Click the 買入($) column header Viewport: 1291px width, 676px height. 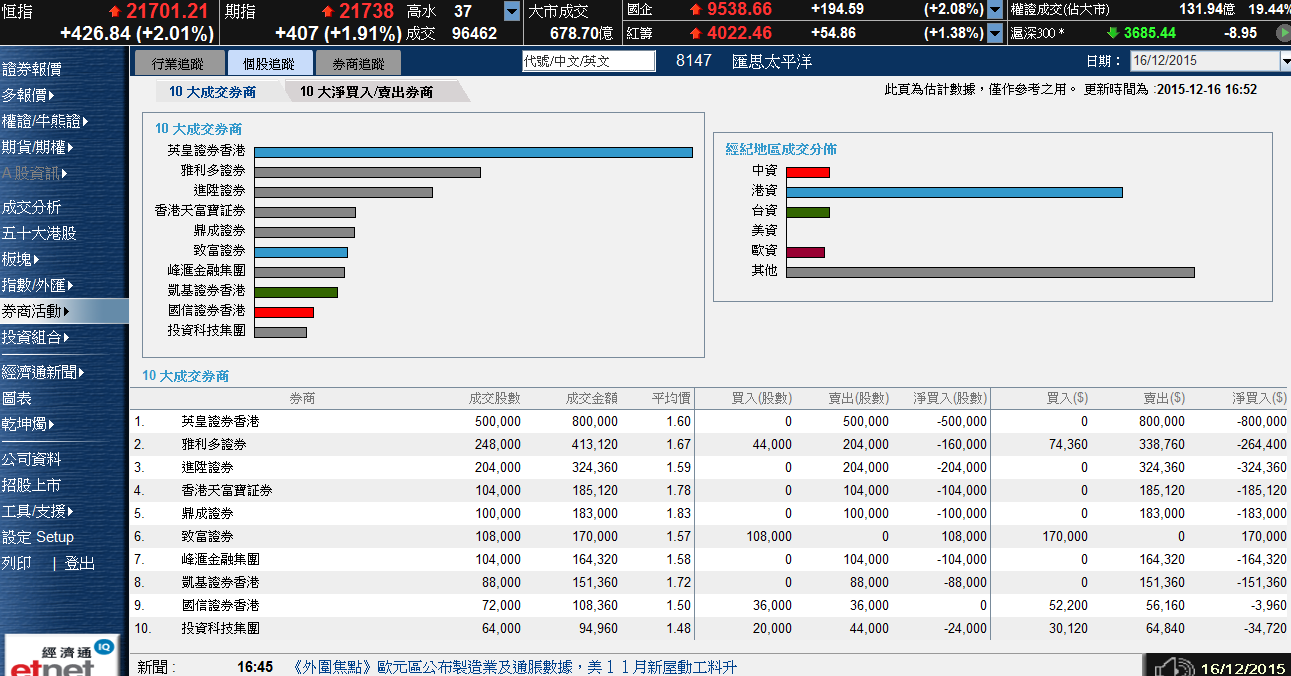tap(1067, 398)
